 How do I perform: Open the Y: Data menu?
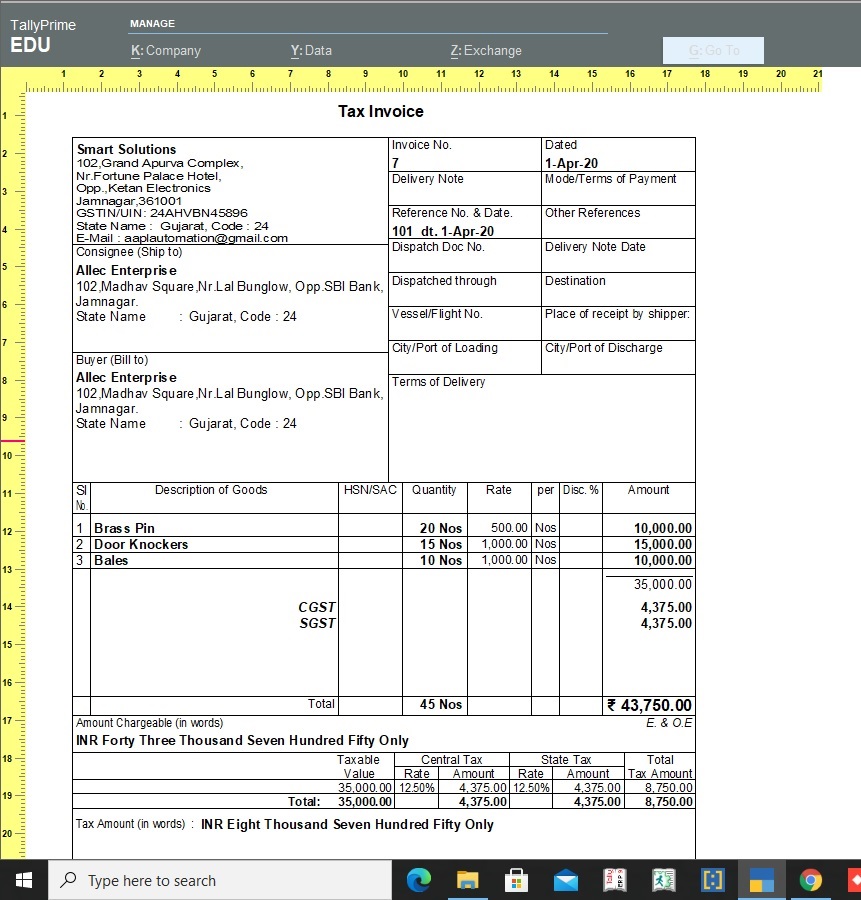(x=311, y=51)
